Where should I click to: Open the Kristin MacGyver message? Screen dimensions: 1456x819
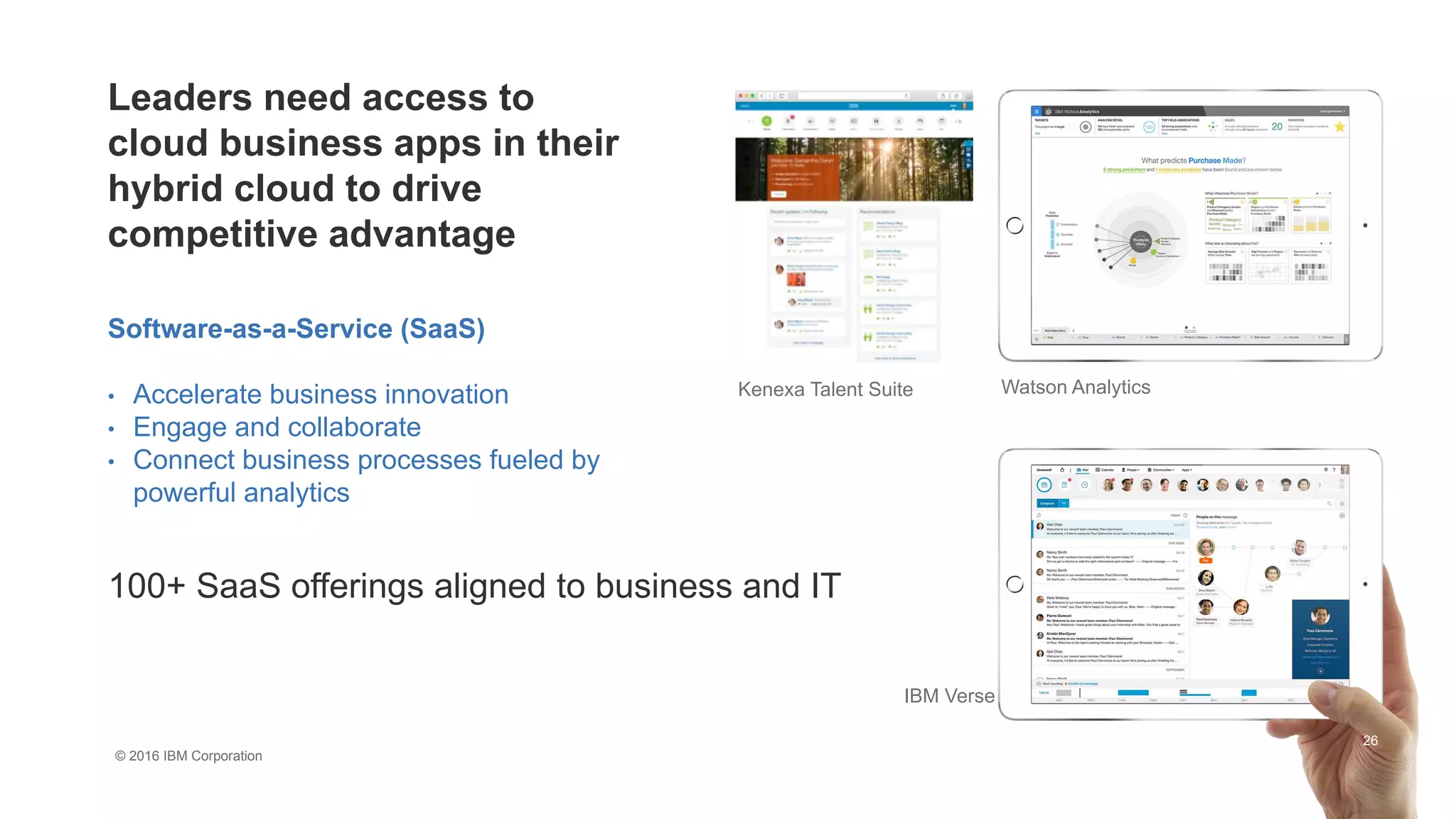pyautogui.click(x=1110, y=638)
